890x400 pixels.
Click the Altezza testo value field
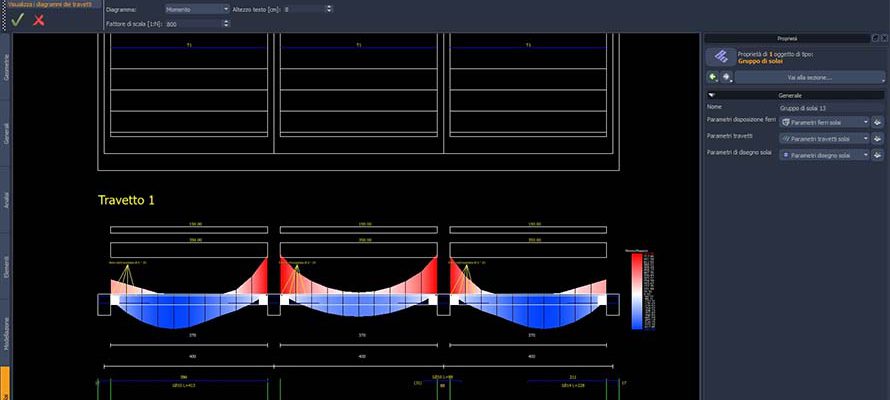[304, 9]
